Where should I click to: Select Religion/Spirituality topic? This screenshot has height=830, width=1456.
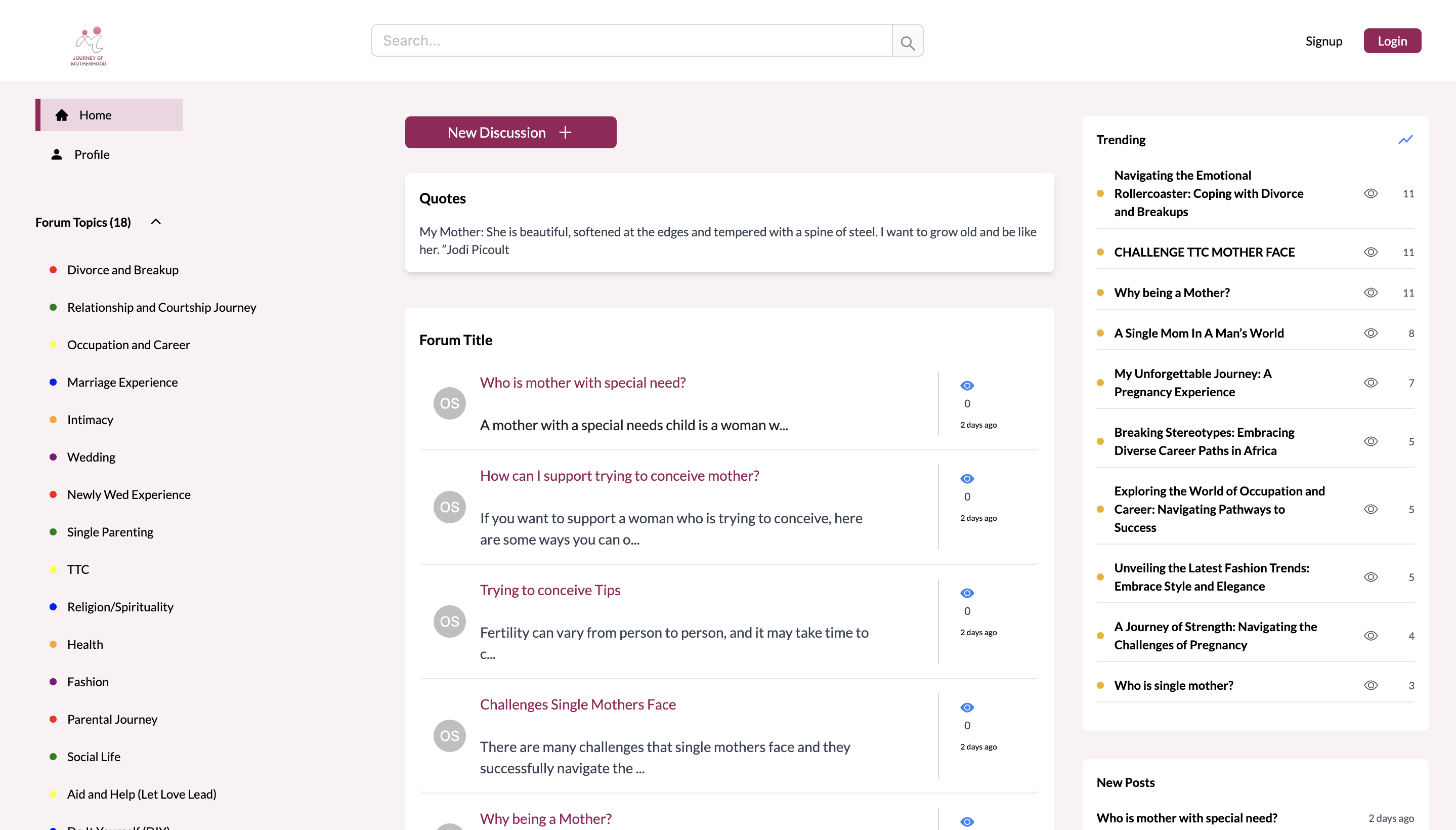(x=120, y=606)
